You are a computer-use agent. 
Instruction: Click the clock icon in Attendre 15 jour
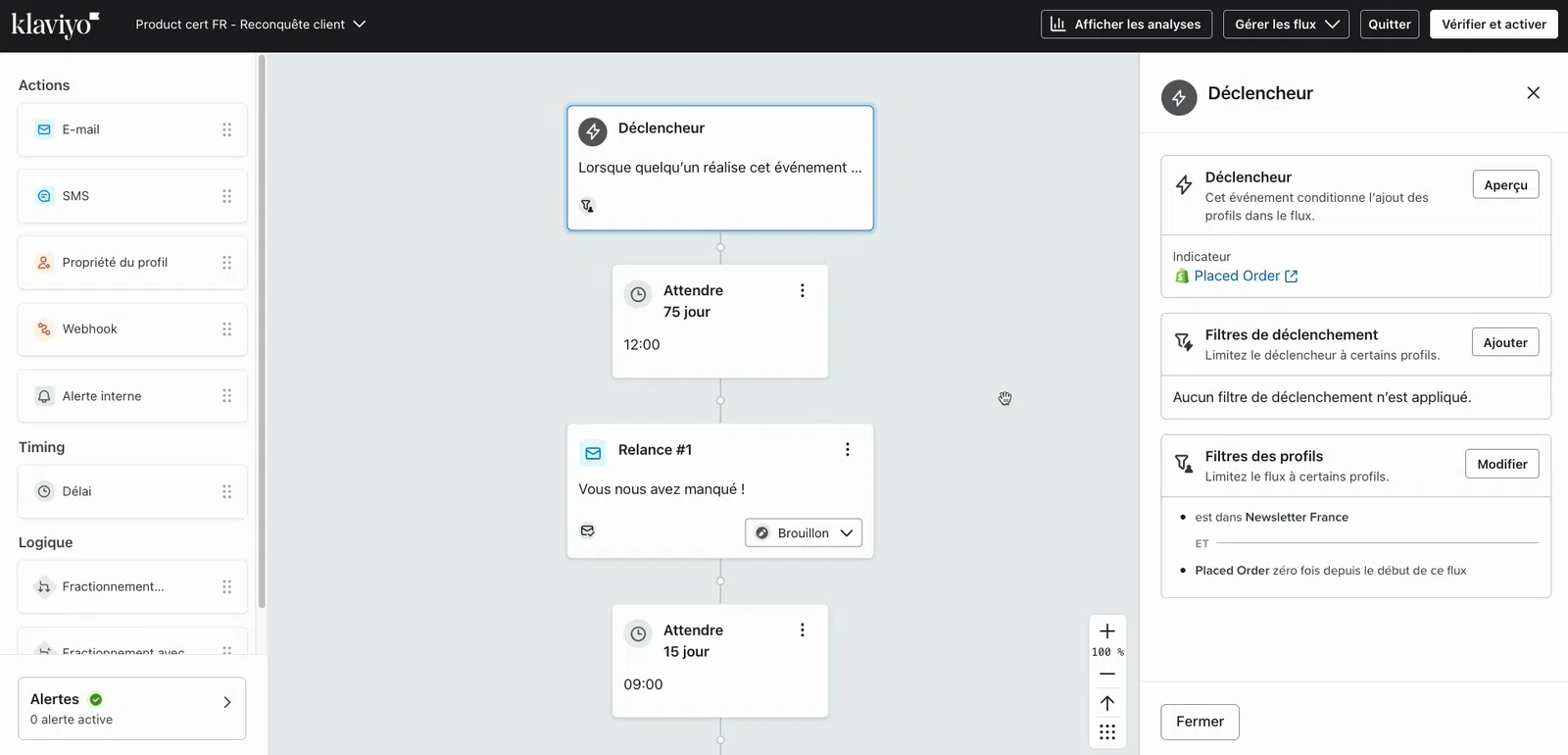(638, 633)
